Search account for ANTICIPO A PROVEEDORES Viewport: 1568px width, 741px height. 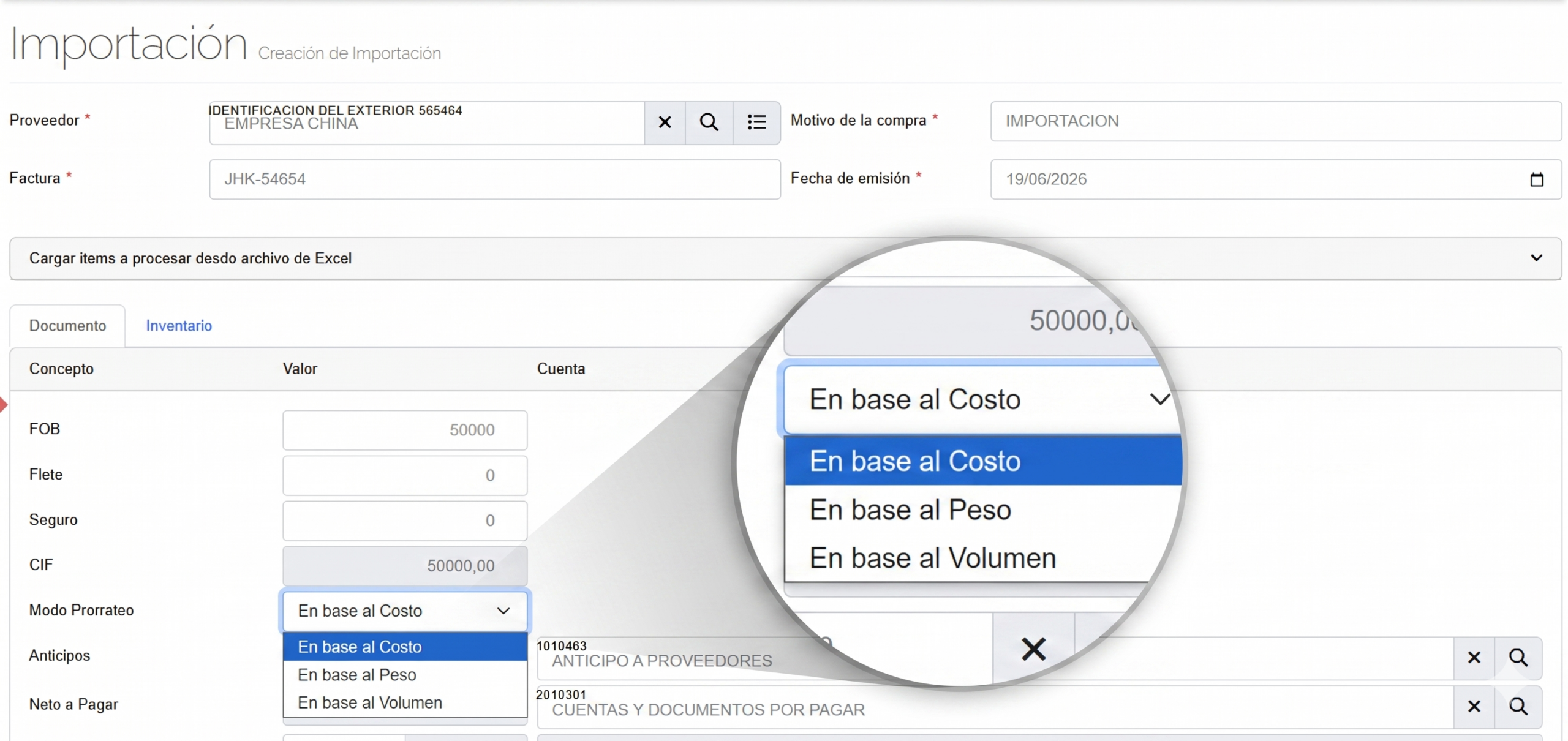click(1518, 658)
